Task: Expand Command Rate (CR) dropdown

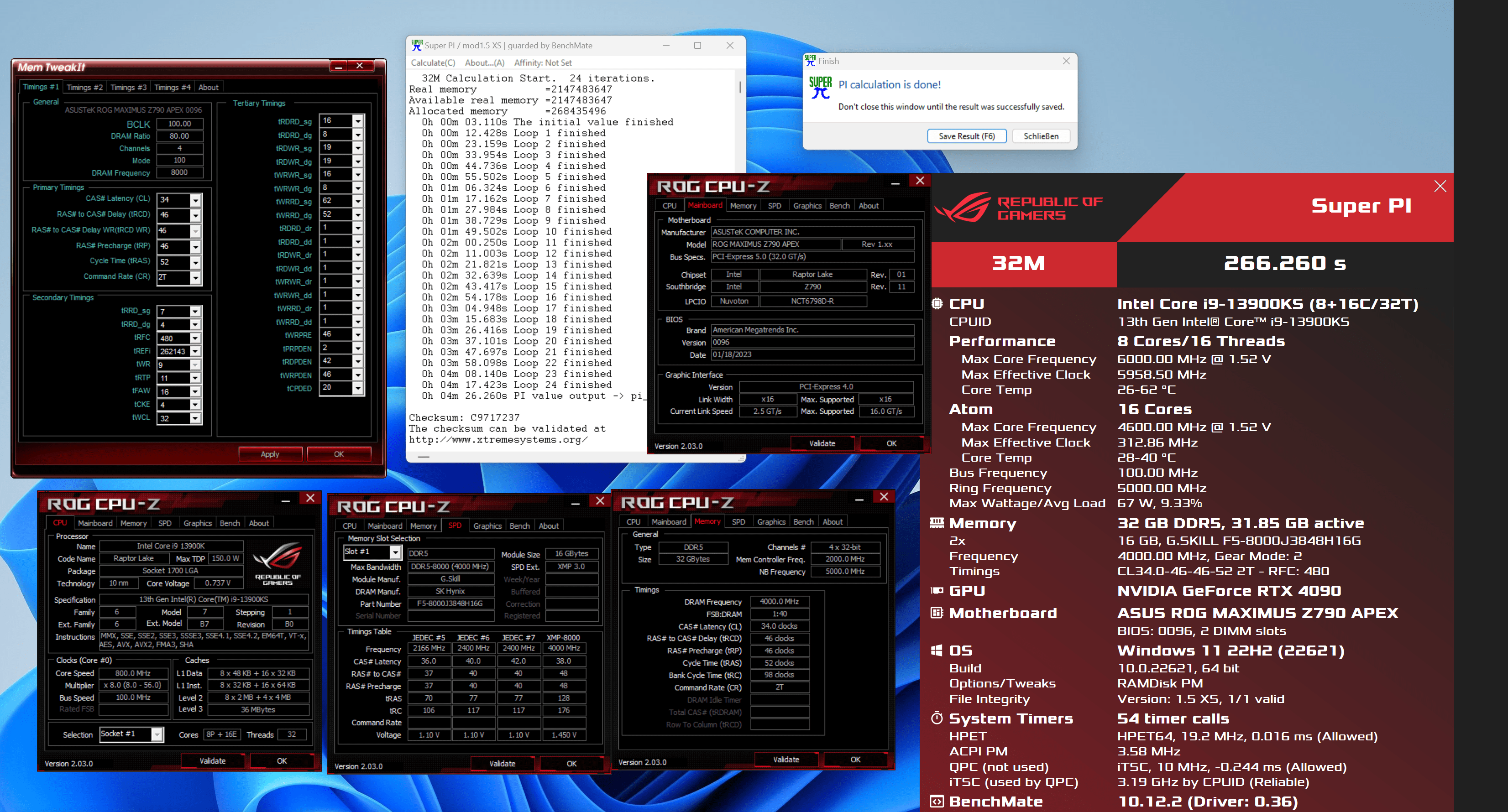Action: 195,277
